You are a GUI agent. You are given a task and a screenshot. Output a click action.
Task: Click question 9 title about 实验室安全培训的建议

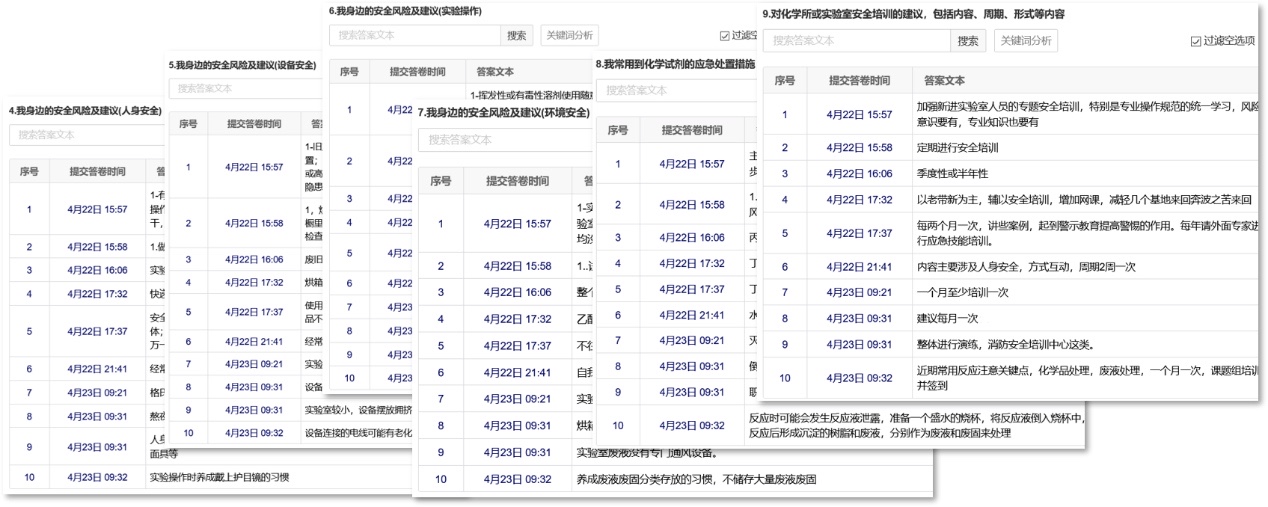click(x=913, y=14)
